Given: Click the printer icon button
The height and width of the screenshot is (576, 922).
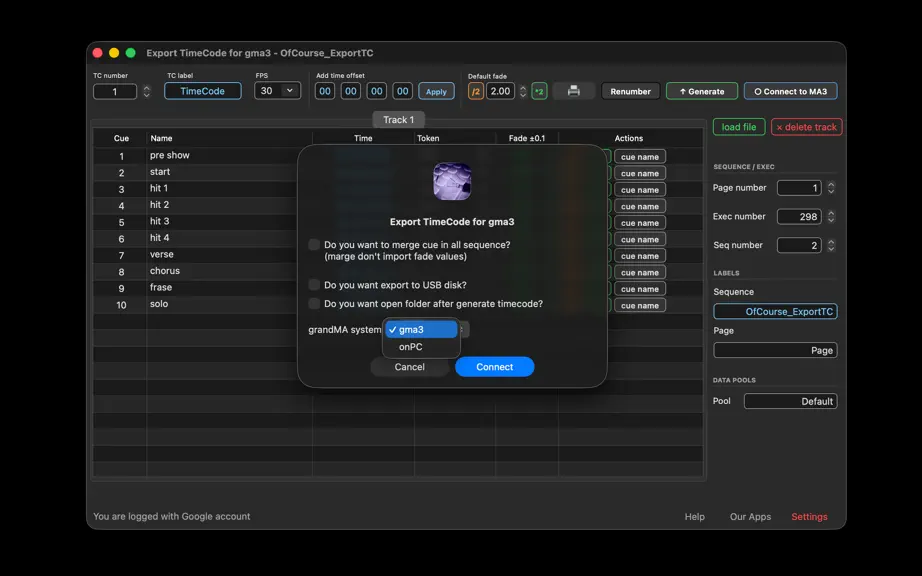Looking at the screenshot, I should coord(573,91).
